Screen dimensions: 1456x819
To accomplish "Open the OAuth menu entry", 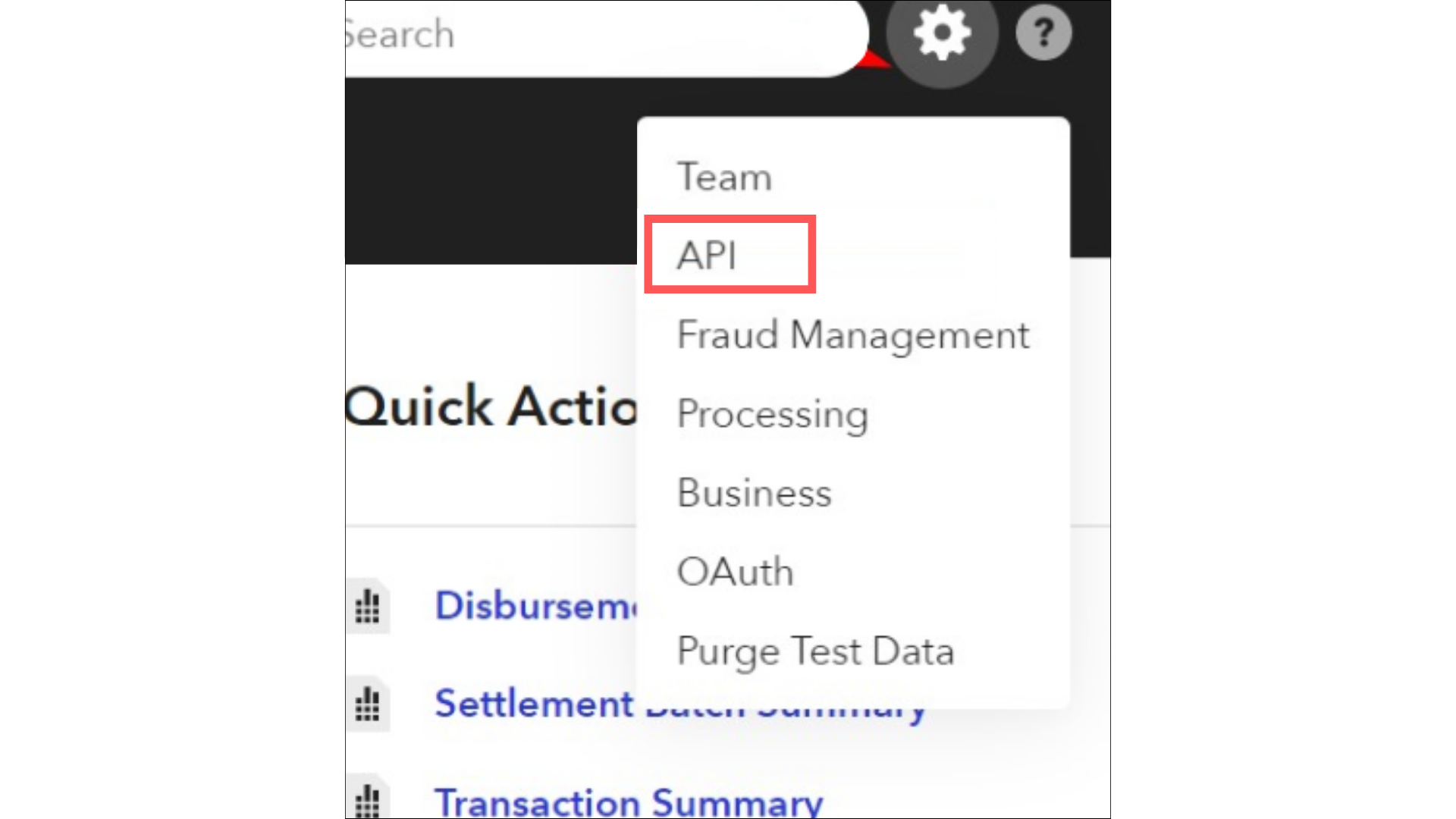I will (x=735, y=572).
